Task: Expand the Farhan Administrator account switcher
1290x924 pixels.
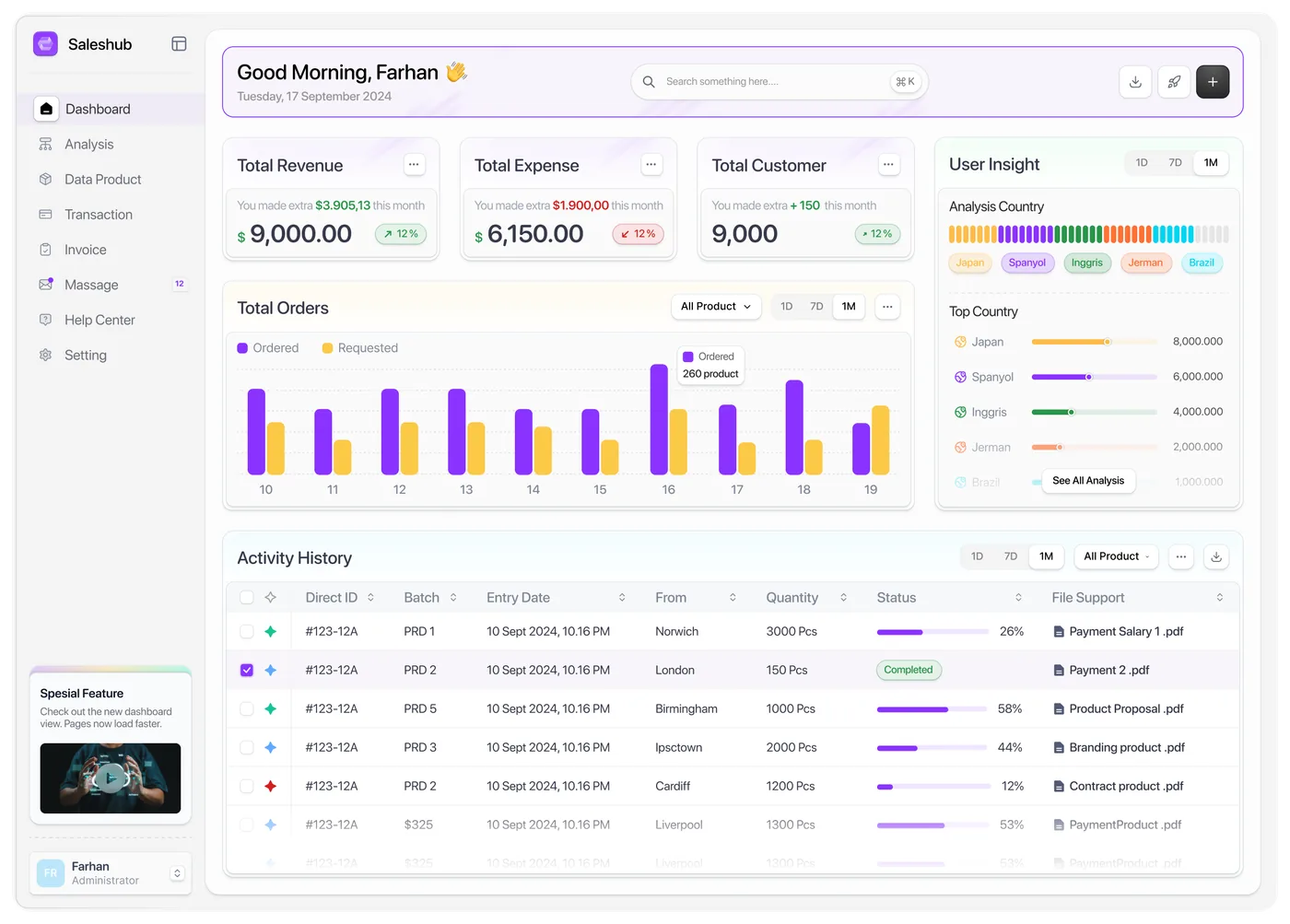Action: tap(178, 873)
